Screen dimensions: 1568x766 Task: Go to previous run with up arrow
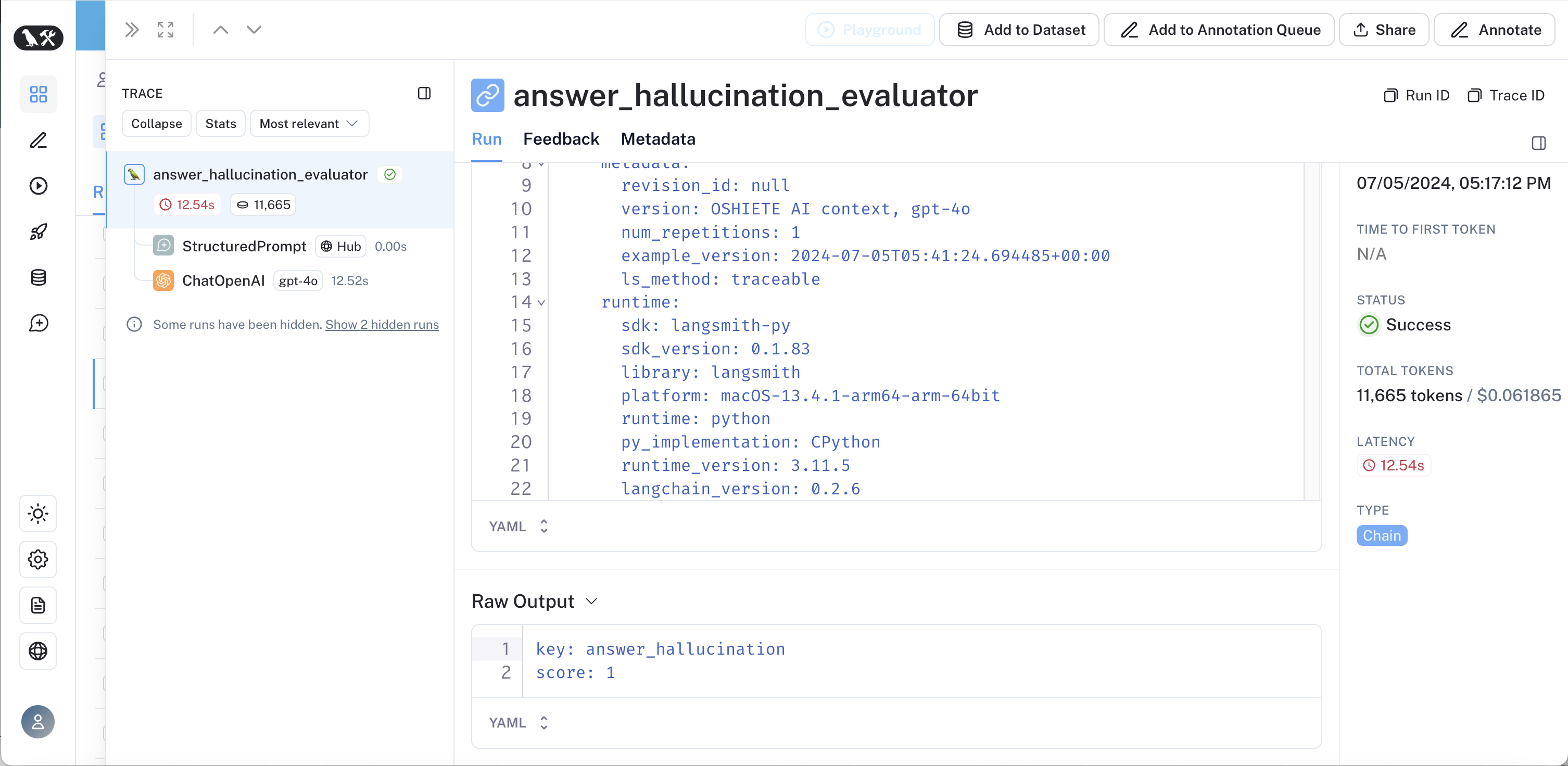click(221, 30)
